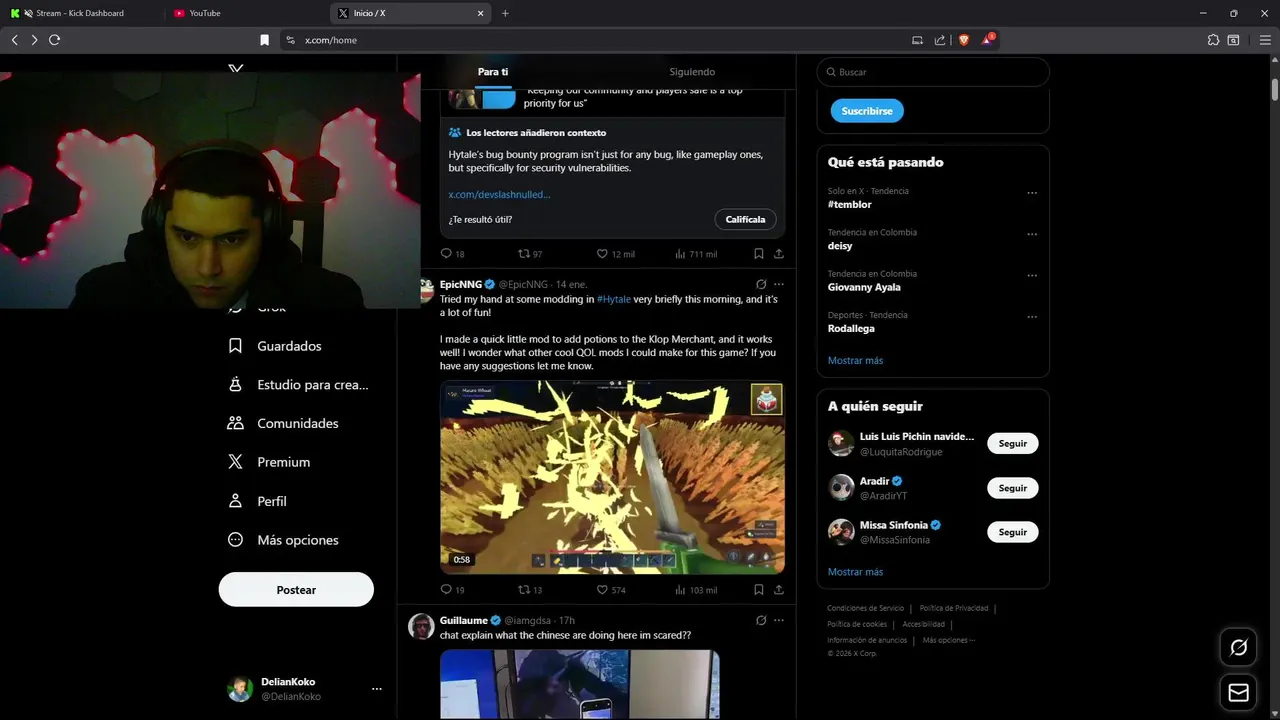Open browser extensions puzzle icon
1280x720 pixels.
pos(1213,40)
